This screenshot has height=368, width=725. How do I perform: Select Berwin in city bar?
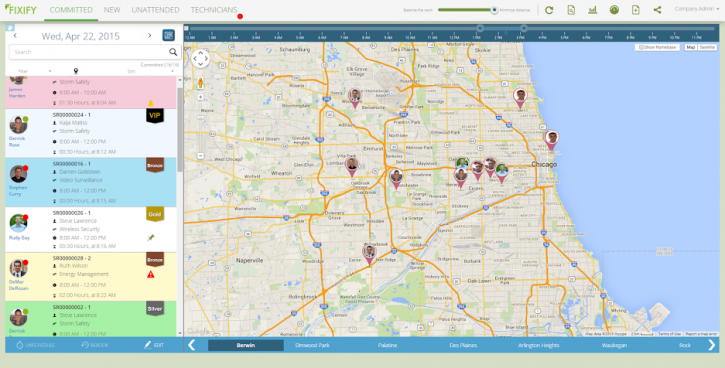point(246,345)
